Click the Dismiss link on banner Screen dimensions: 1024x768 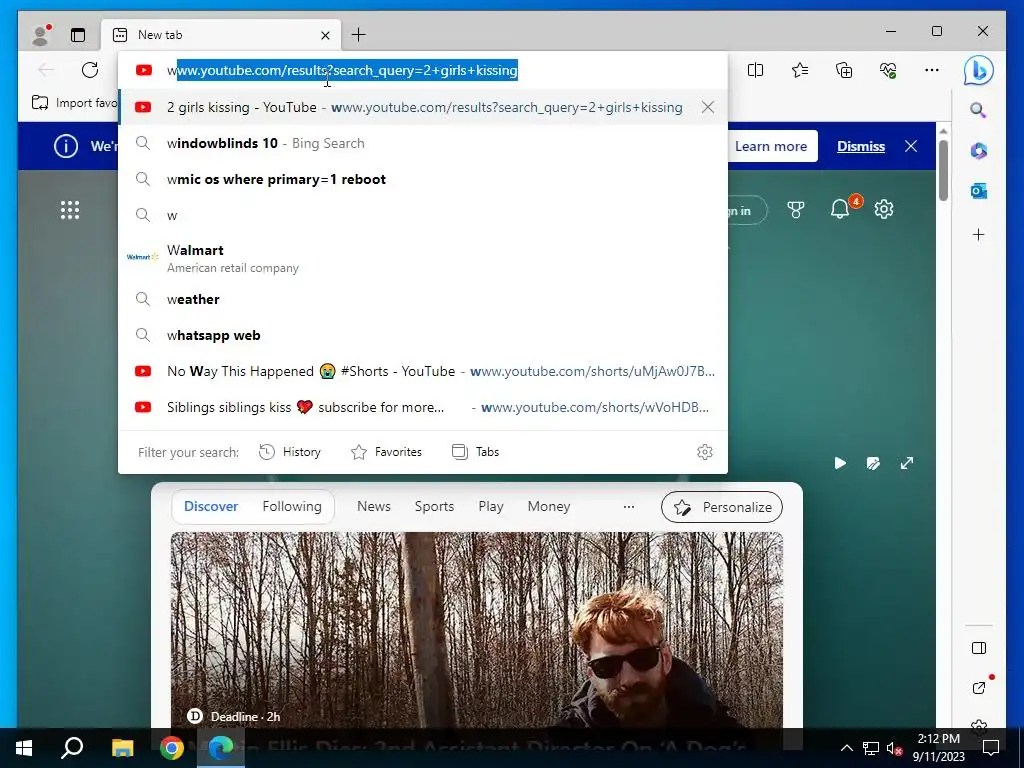point(861,146)
